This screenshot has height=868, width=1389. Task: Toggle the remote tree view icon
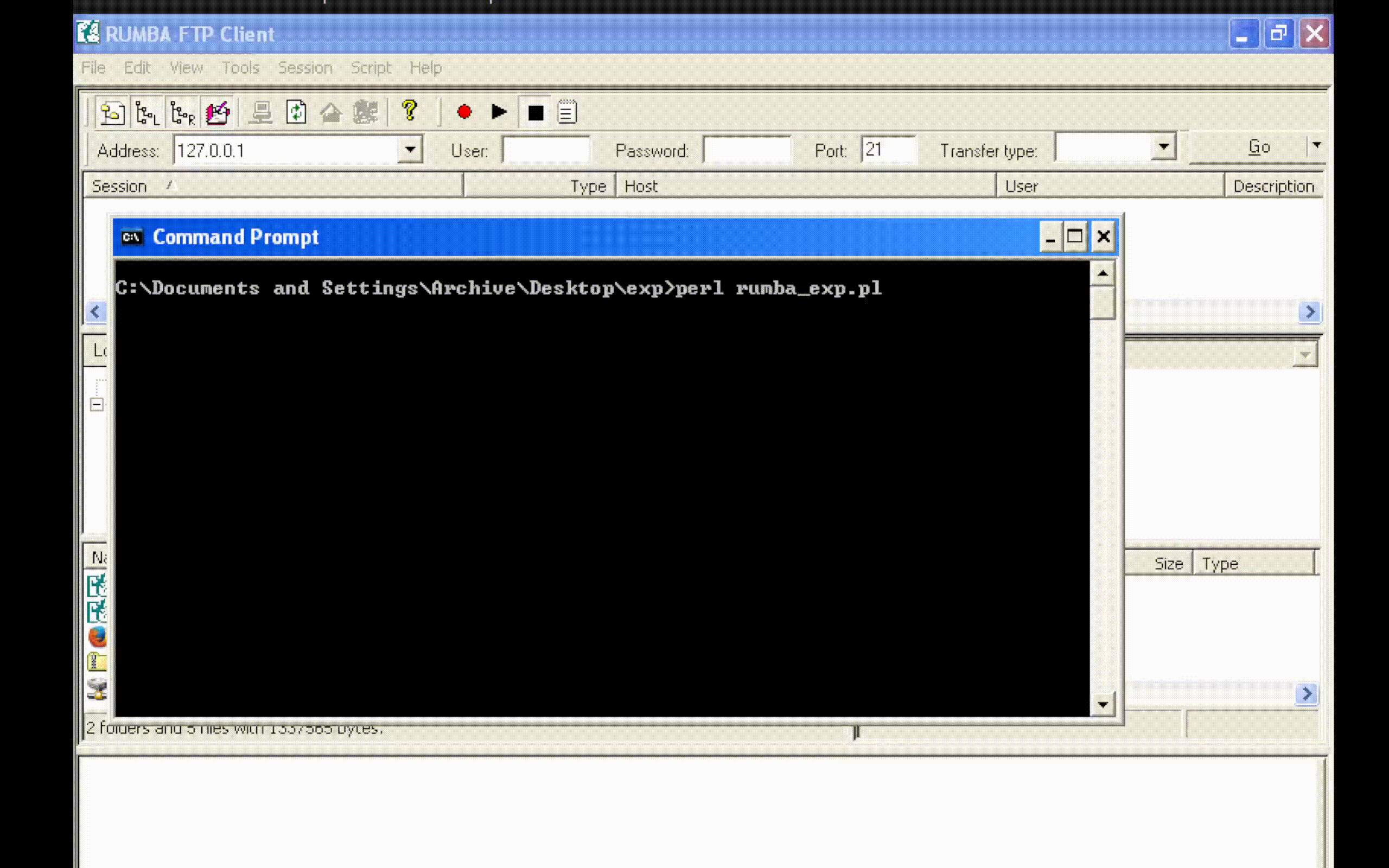pyautogui.click(x=182, y=112)
